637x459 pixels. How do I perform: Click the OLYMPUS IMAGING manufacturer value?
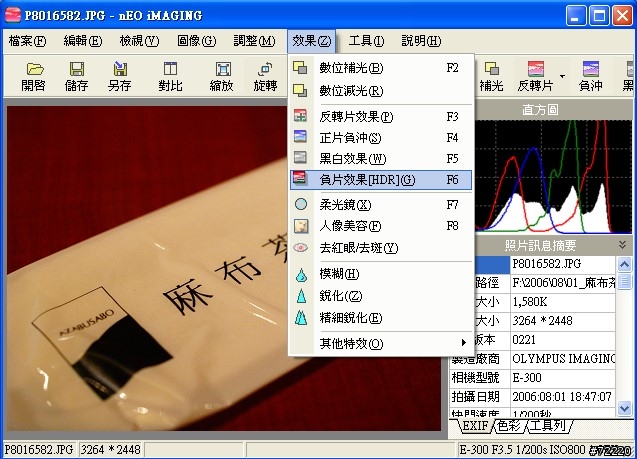[x=562, y=359]
